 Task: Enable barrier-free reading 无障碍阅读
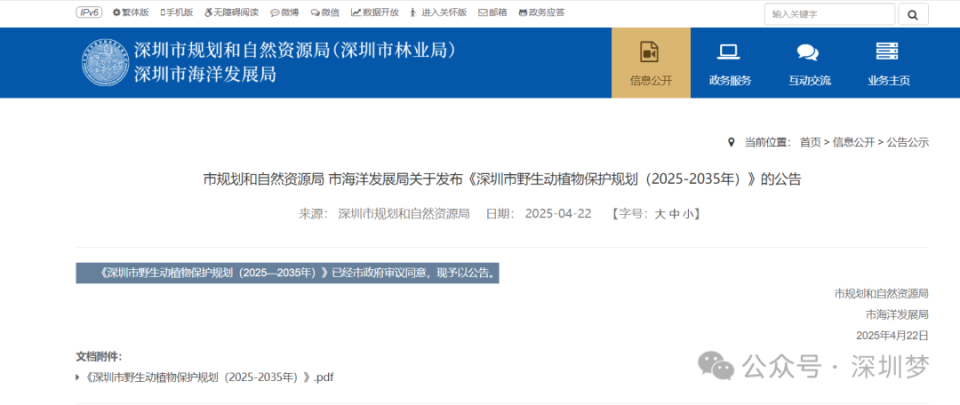(x=231, y=12)
